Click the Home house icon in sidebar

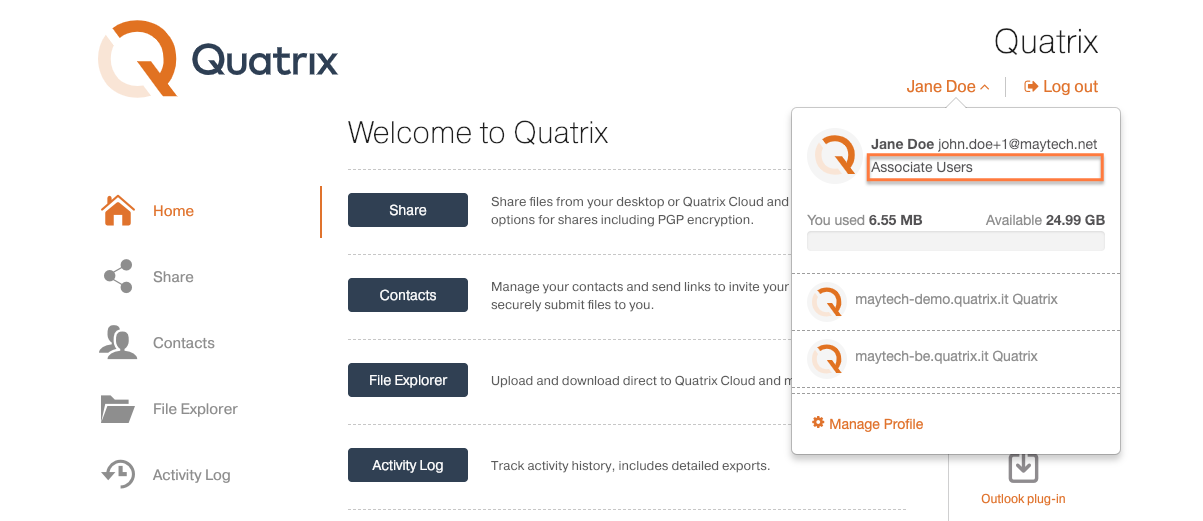pyautogui.click(x=118, y=211)
